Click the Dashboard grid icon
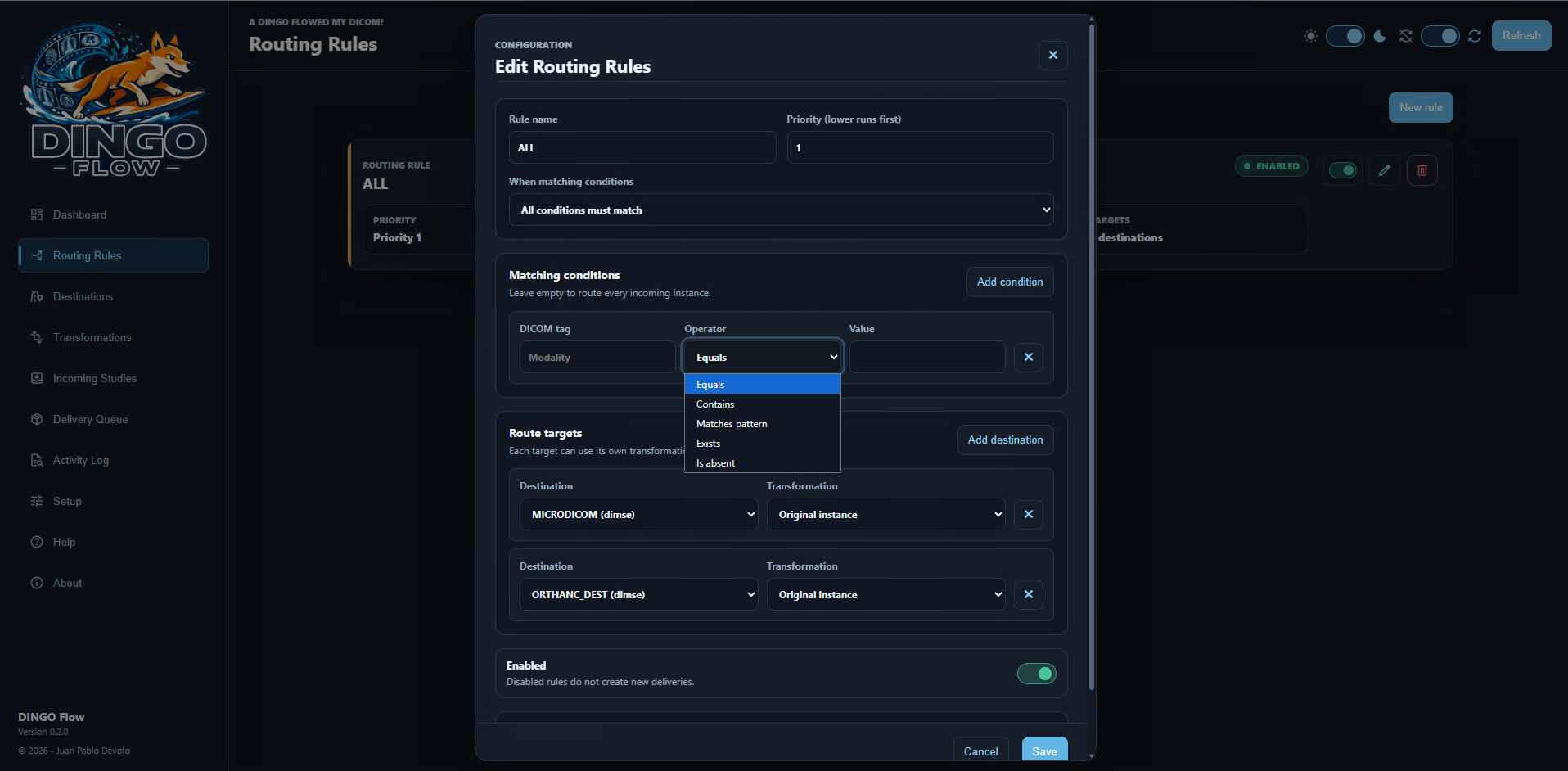Screen dimensions: 1568x771 click(x=37, y=214)
